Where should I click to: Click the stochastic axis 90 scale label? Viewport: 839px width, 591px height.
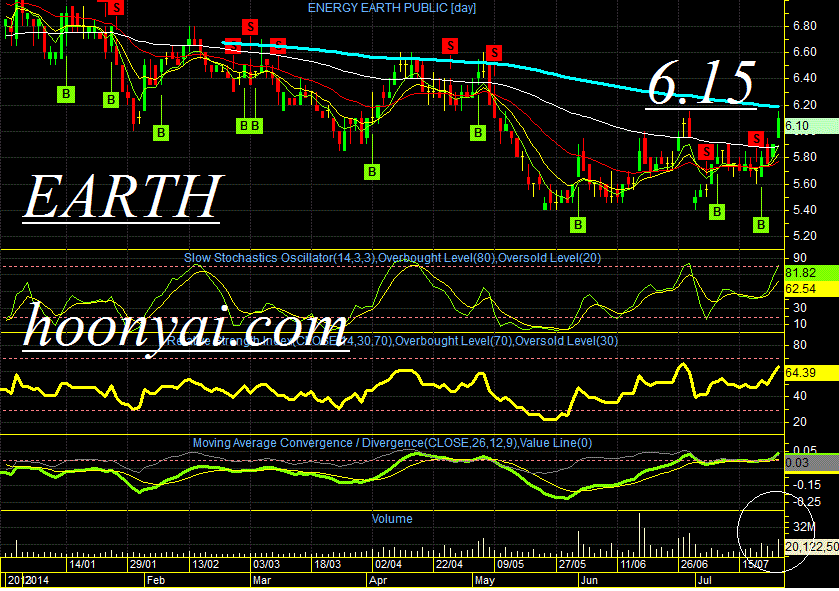pos(800,258)
